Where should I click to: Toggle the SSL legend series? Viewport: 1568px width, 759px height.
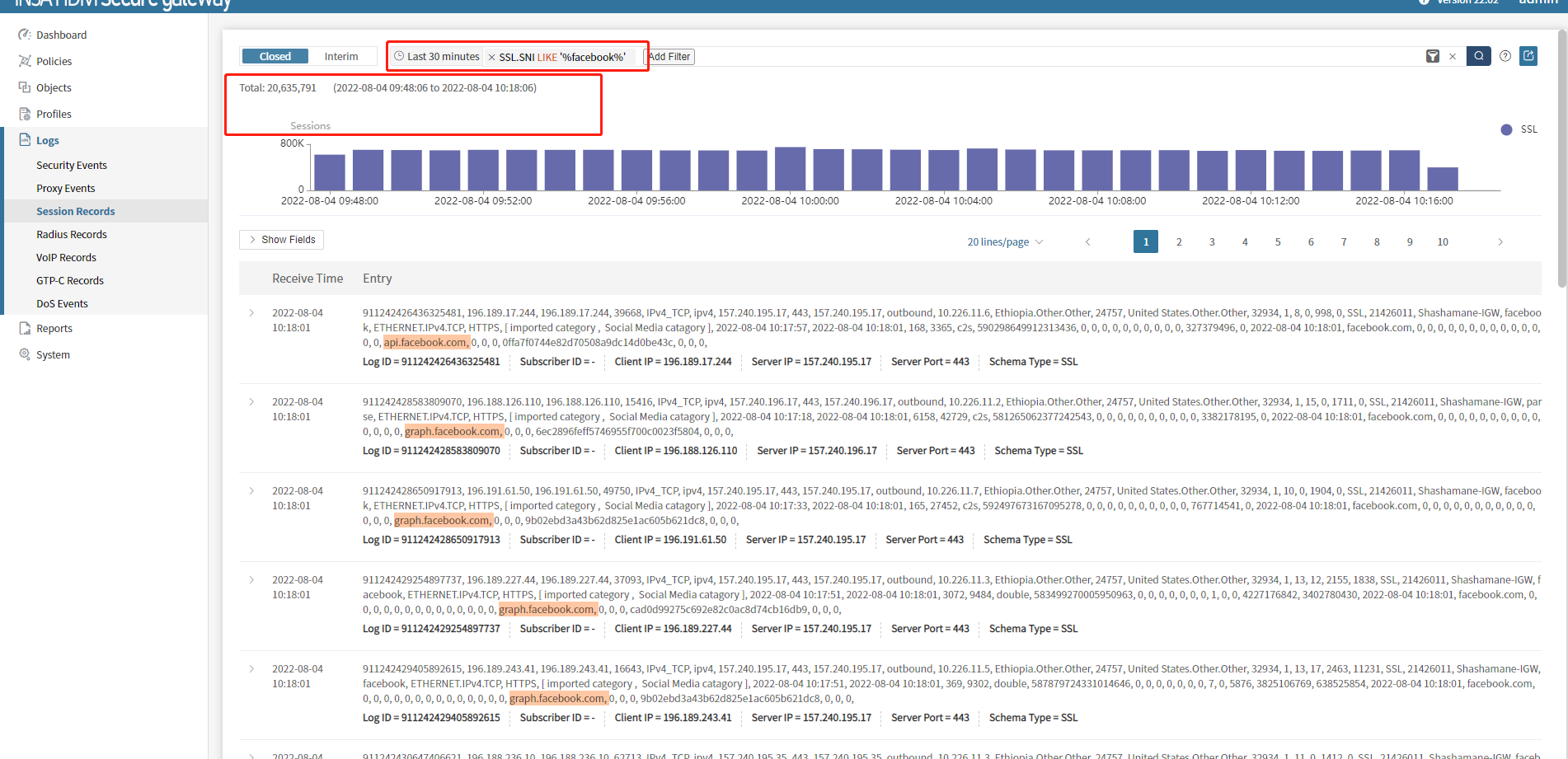(x=1519, y=129)
